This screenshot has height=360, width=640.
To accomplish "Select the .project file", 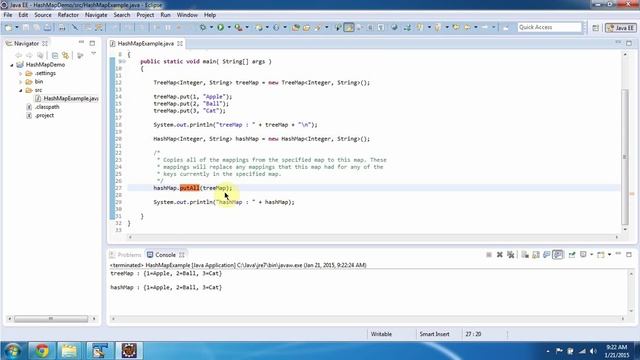I will tap(40, 116).
